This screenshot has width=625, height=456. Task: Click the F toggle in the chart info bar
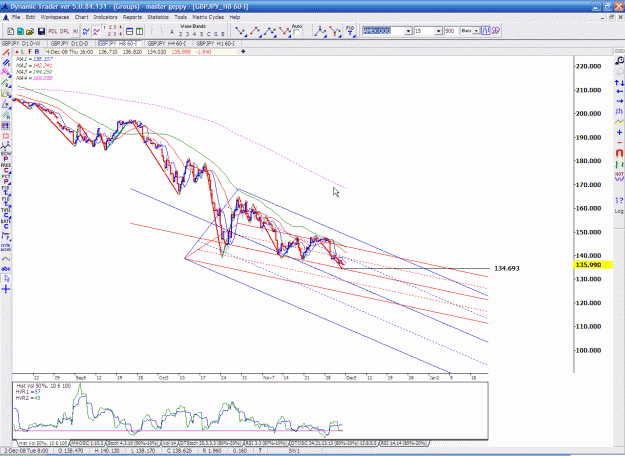[x=30, y=52]
